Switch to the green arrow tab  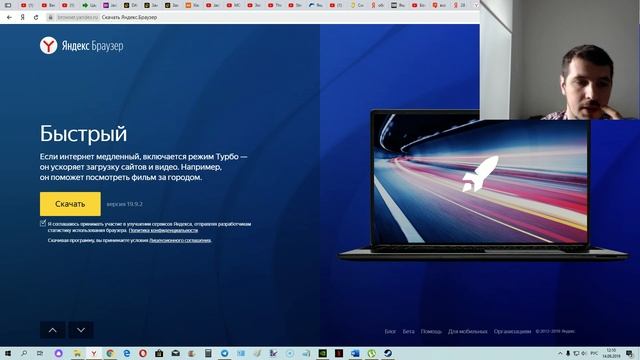89,5
